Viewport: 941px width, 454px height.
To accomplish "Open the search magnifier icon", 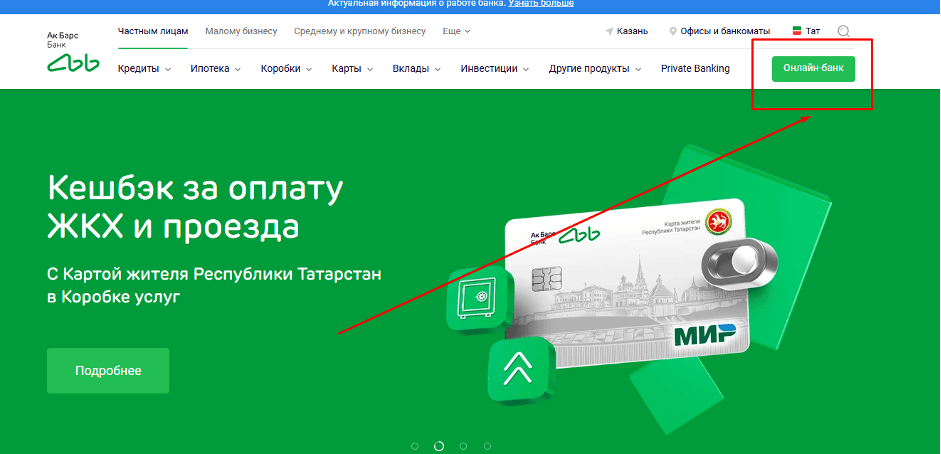I will click(843, 31).
